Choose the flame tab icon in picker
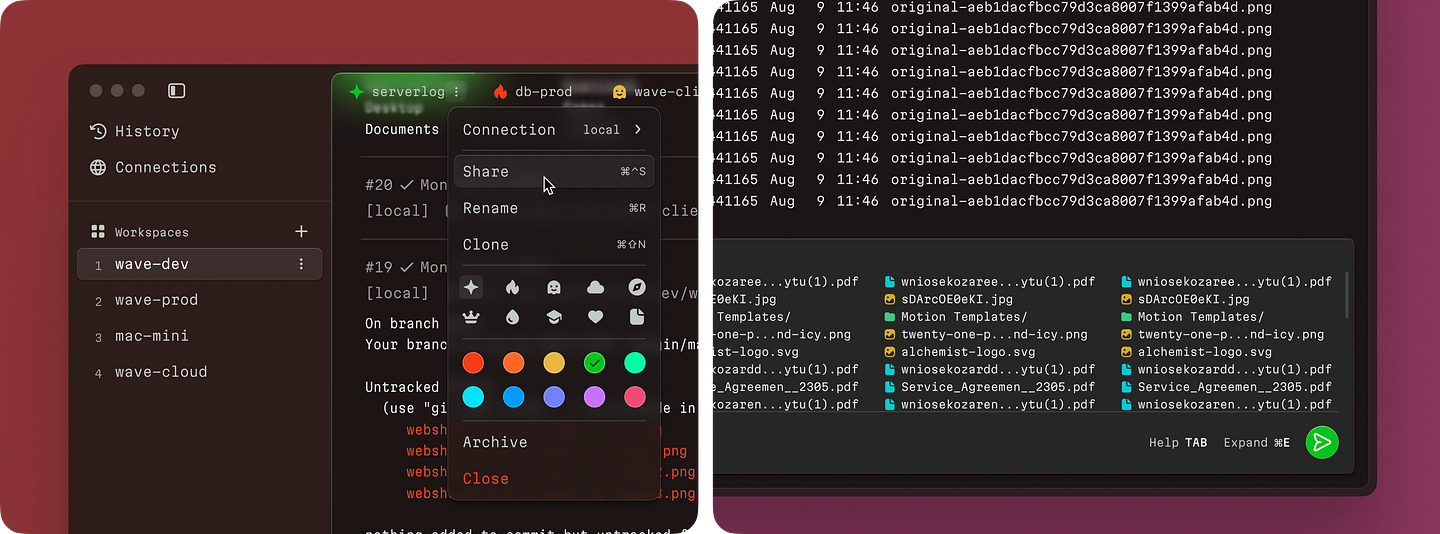Screen dimensions: 1440x534 coord(512,288)
